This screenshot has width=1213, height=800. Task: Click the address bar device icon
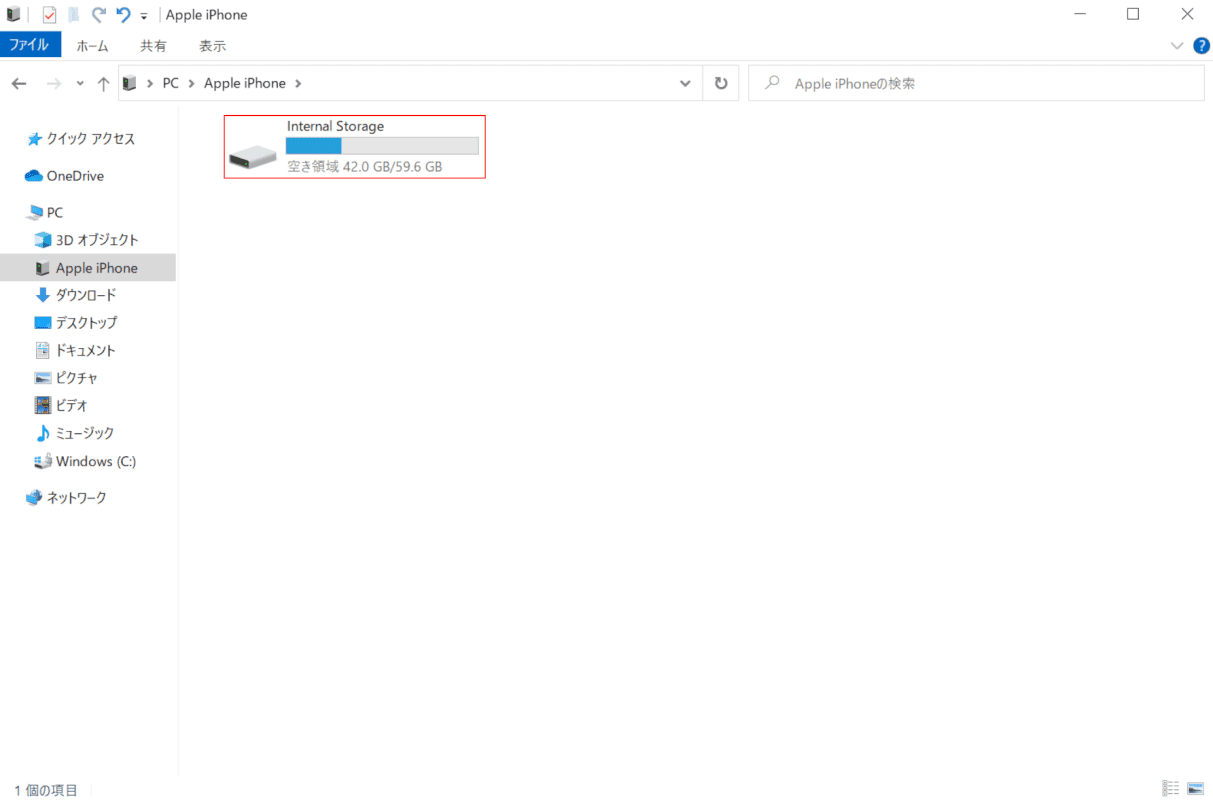click(x=129, y=84)
